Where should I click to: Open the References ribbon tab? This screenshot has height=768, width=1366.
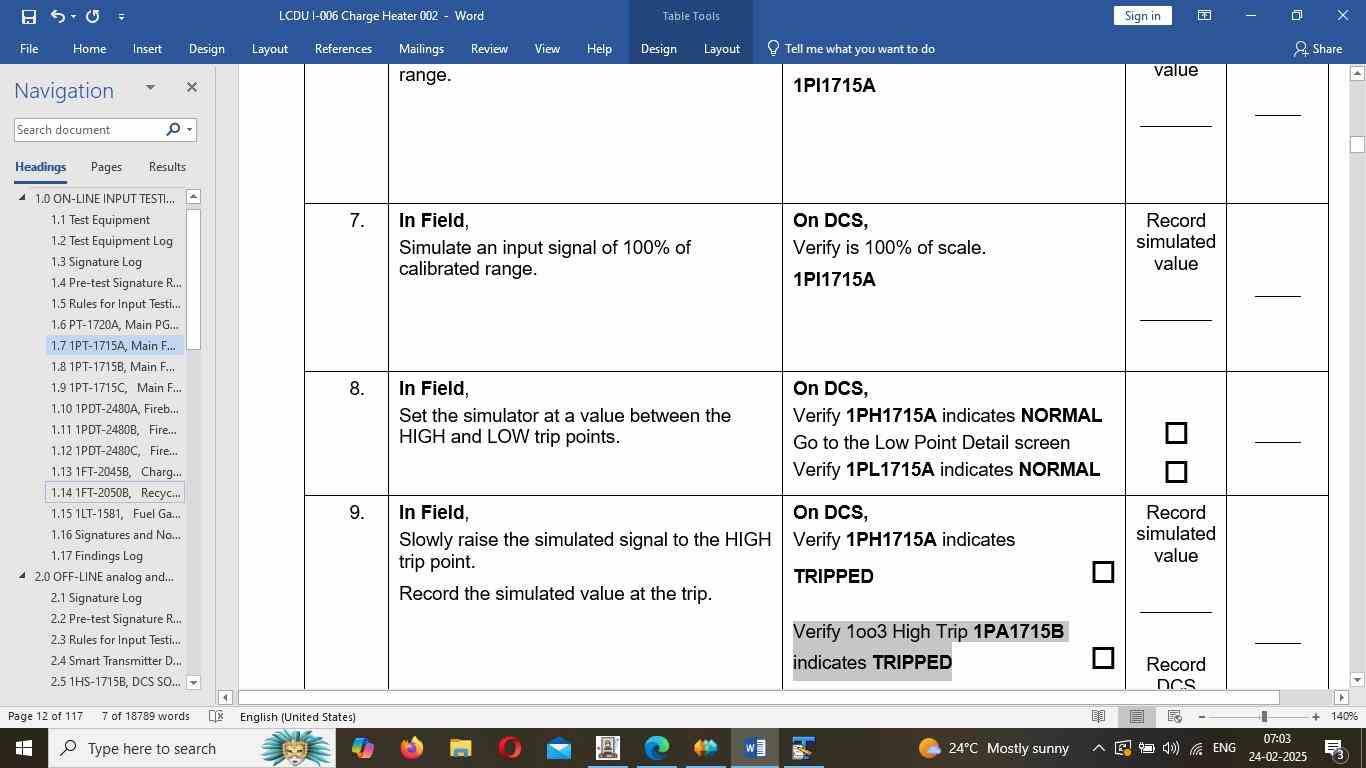(343, 48)
